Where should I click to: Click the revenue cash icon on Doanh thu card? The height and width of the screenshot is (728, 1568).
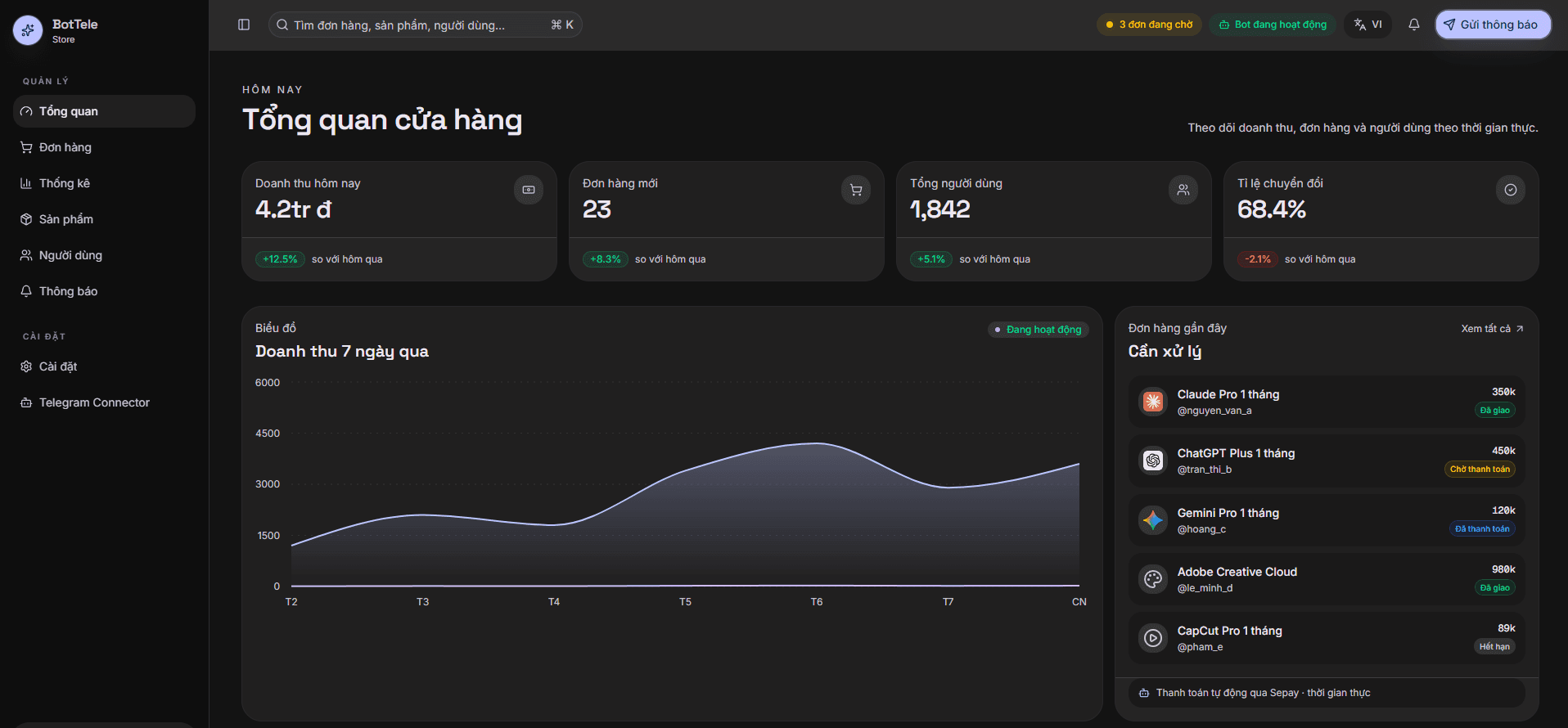(x=529, y=190)
